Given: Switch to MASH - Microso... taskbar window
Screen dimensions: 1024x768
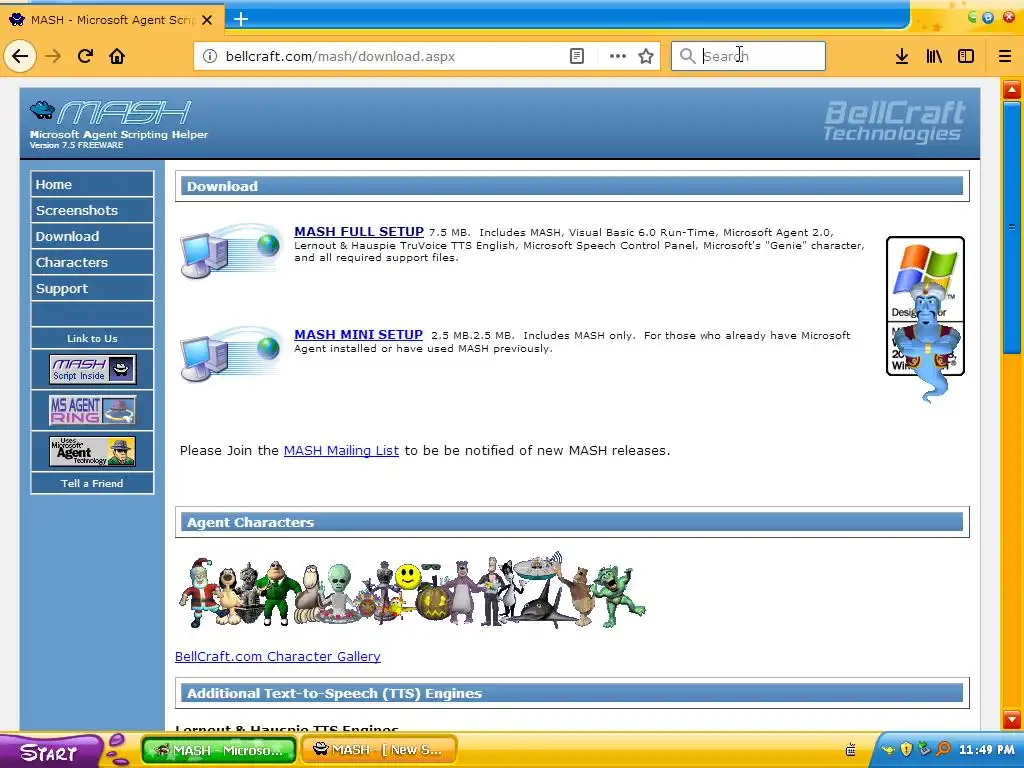Looking at the screenshot, I should tap(219, 750).
